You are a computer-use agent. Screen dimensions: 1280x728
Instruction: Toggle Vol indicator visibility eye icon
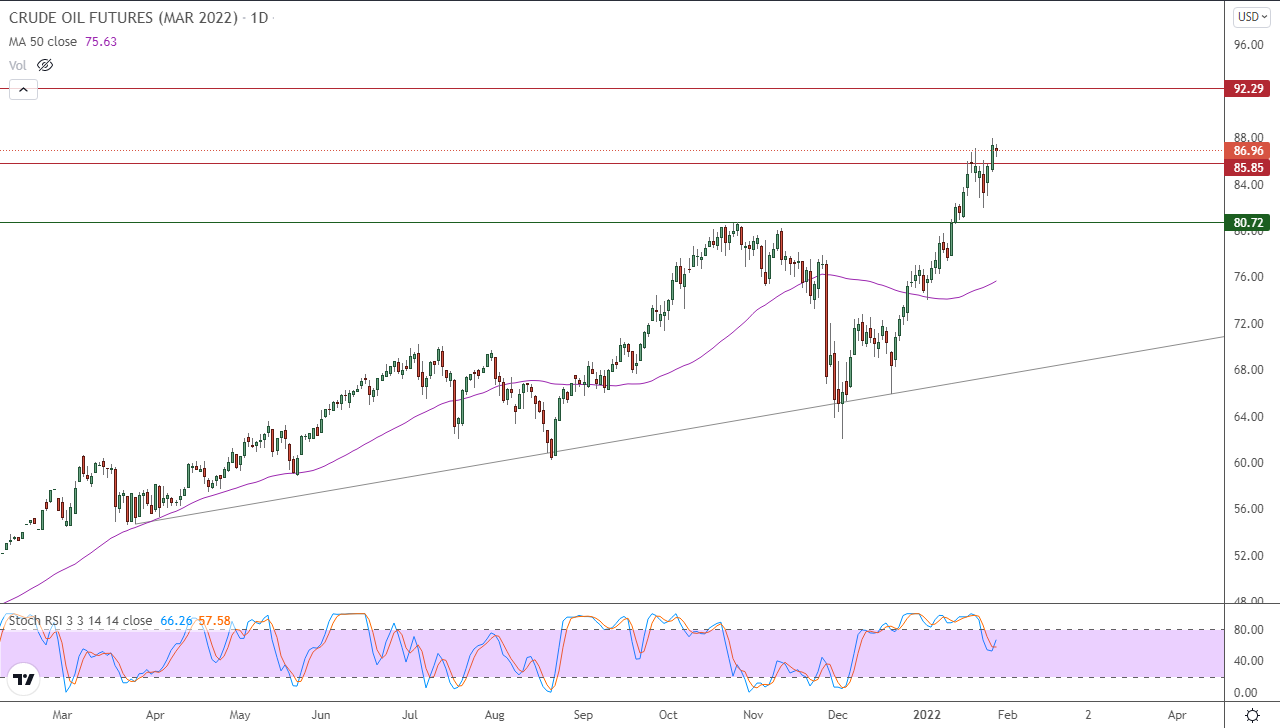coord(45,65)
